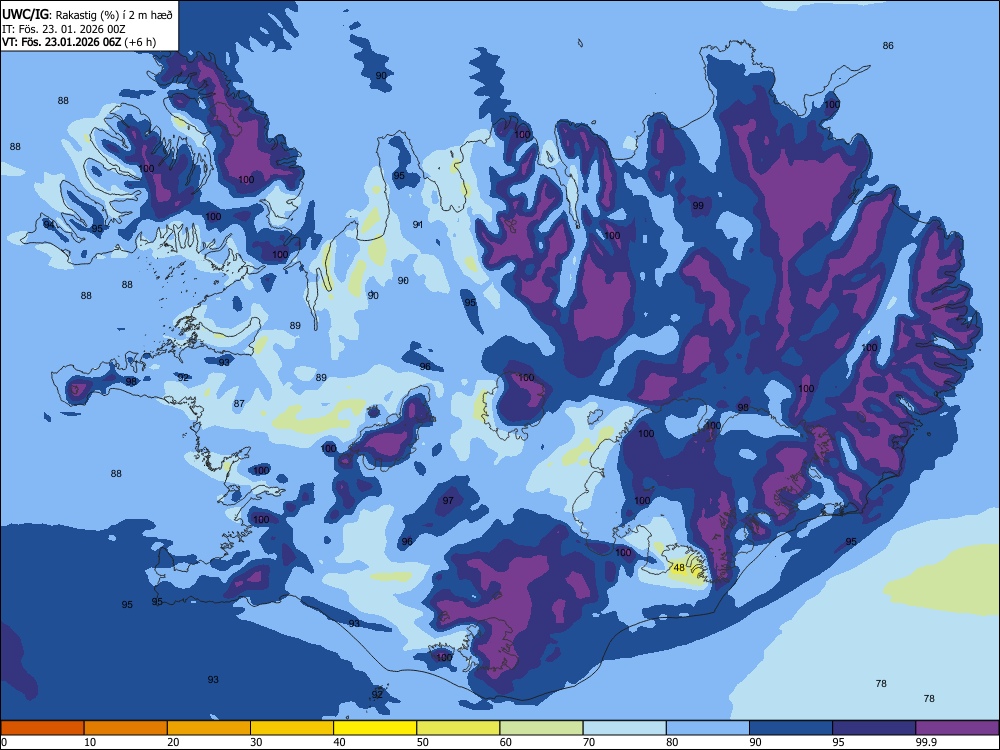Click the 20–30 light orange legend swatch

[209, 728]
